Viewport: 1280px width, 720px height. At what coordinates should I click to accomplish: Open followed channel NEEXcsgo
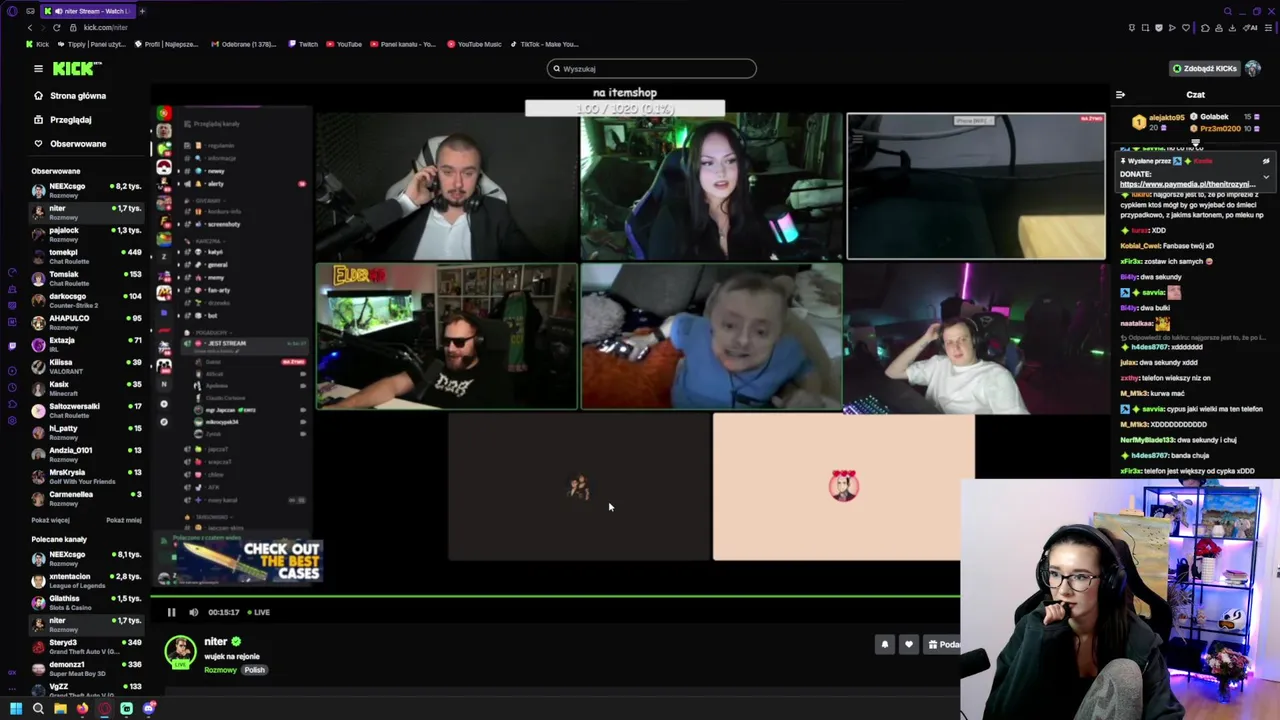point(87,190)
